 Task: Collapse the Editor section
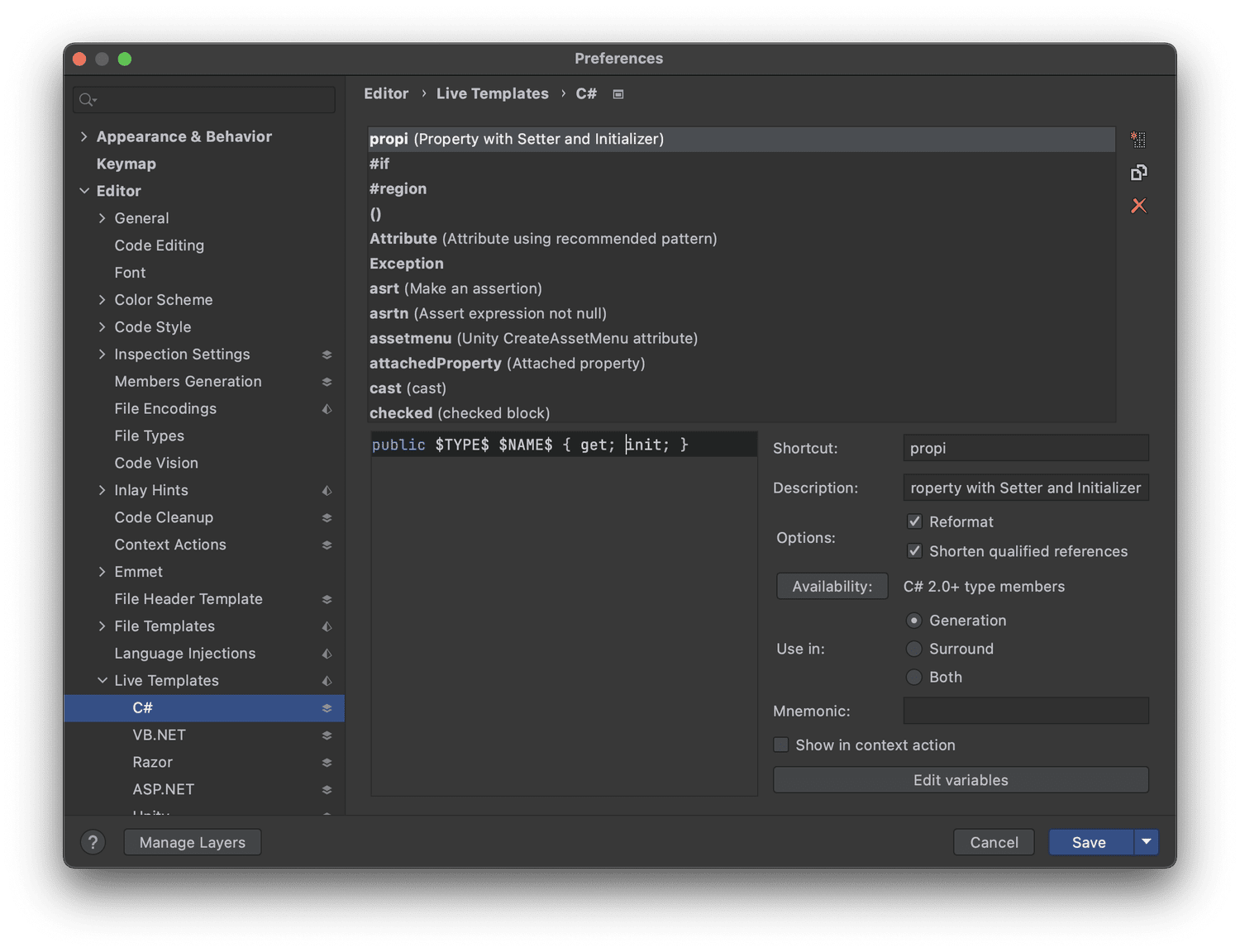pos(84,191)
